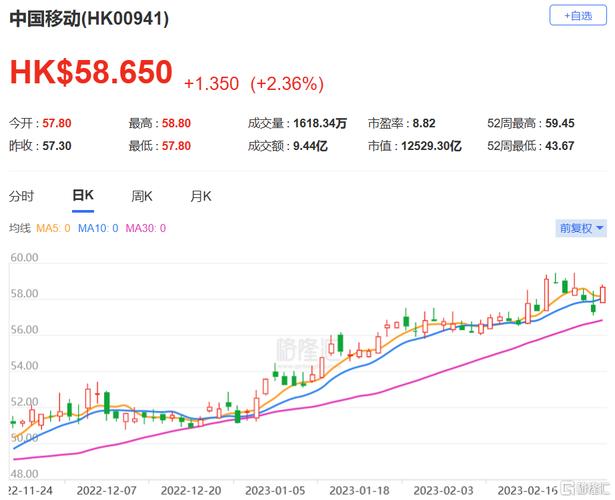Click the 2022-12-20 date axis label
The height and width of the screenshot is (500, 615).
pyautogui.click(x=191, y=491)
